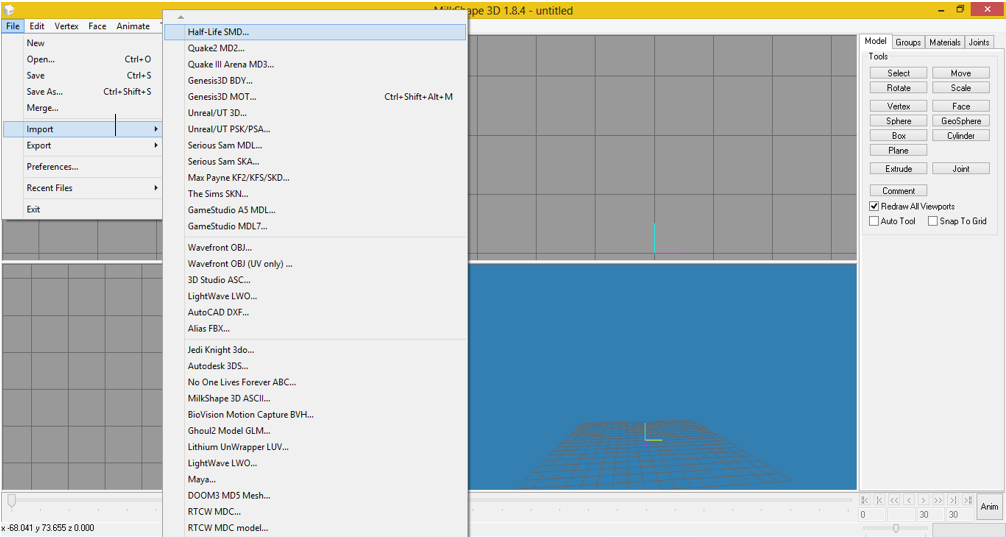Image resolution: width=1006 pixels, height=537 pixels.
Task: Click the first total frames field showing 30
Action: [x=930, y=515]
